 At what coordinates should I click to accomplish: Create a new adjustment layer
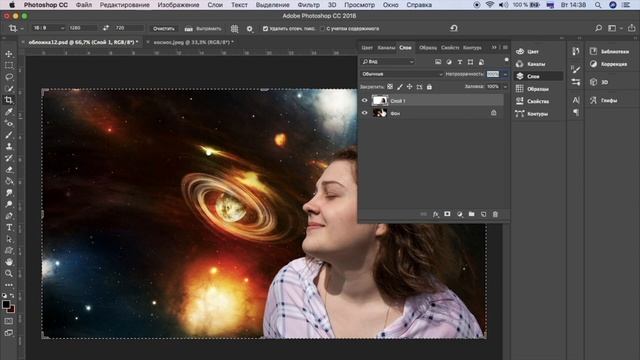(460, 214)
